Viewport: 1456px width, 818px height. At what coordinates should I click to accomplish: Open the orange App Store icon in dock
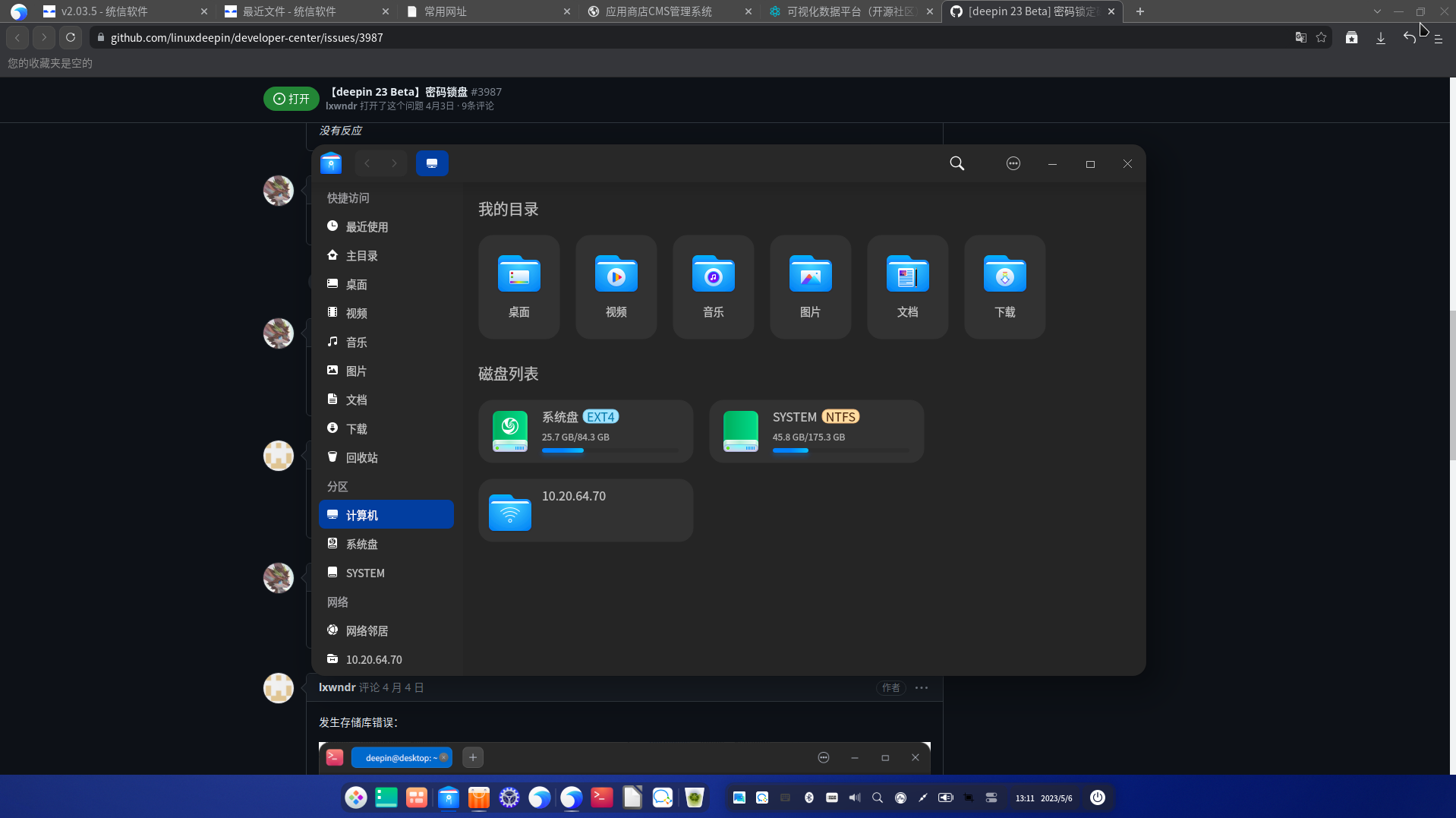tap(478, 797)
